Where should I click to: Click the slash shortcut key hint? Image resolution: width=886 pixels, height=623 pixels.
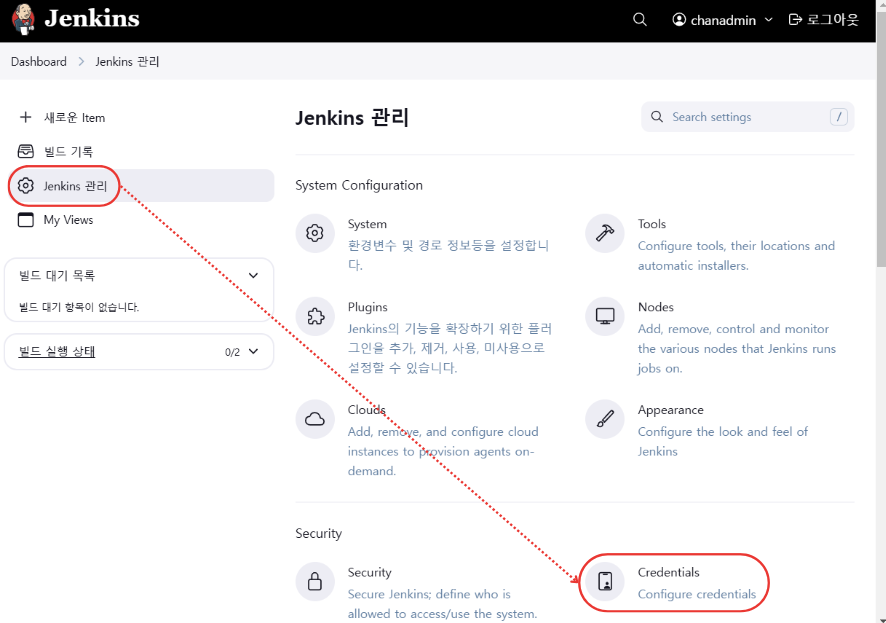839,116
